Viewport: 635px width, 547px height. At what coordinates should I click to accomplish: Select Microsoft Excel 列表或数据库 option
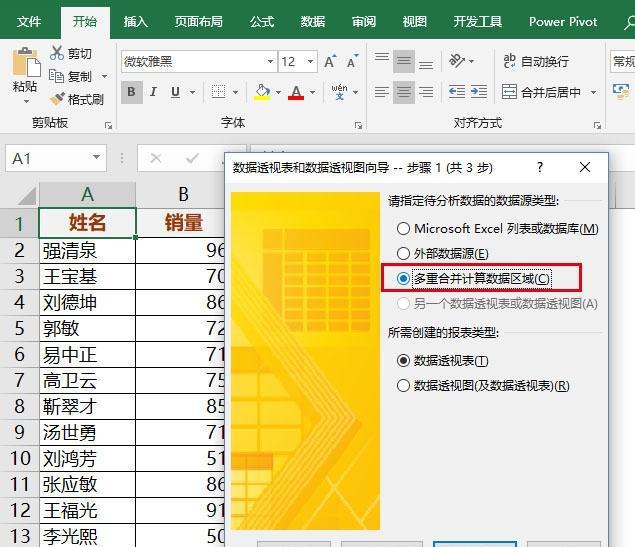[x=498, y=229]
